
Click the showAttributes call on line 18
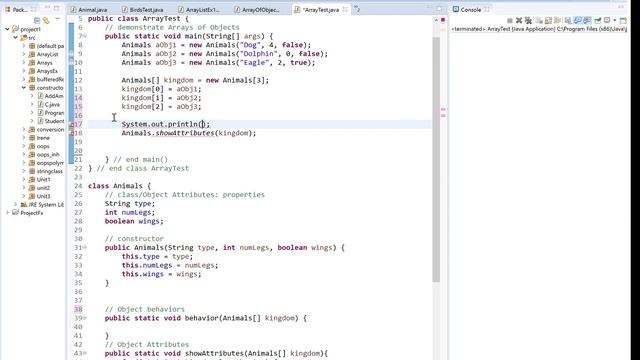coord(185,133)
